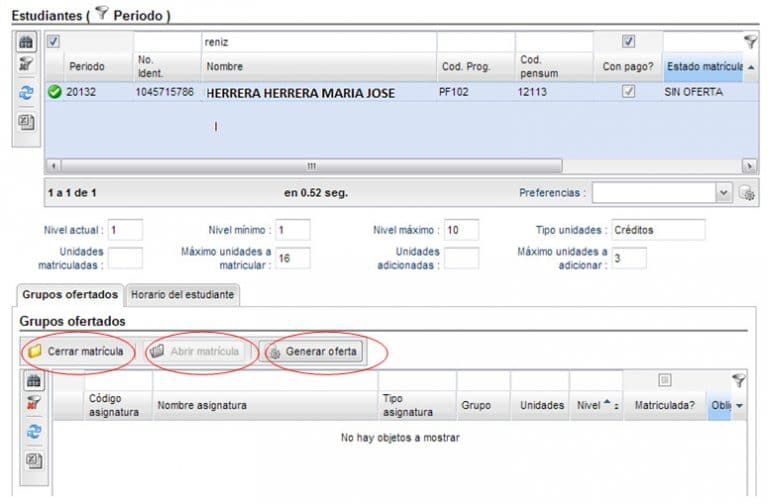Refresh the Grupos ofertados table

click(x=34, y=431)
